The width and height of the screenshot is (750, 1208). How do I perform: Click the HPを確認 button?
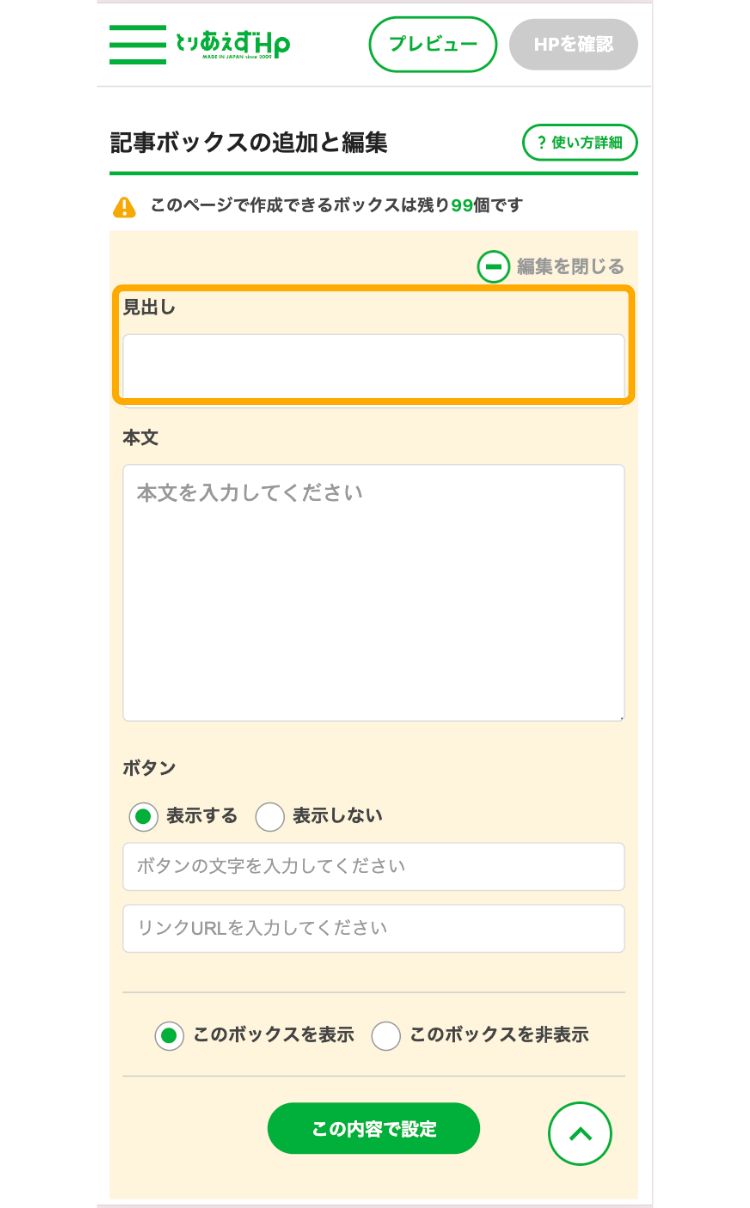[x=573, y=45]
